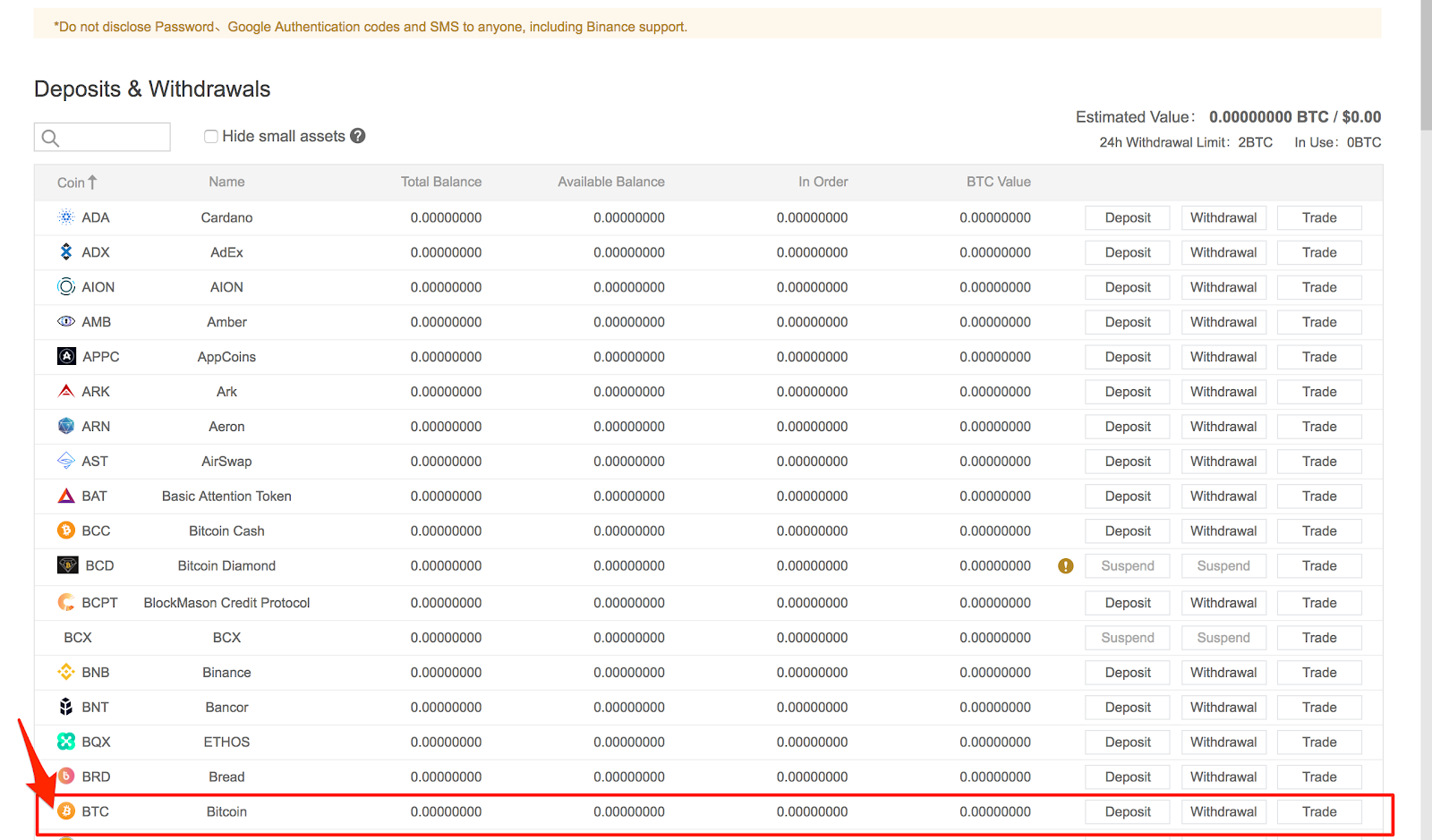Click the ARK coin icon

tap(66, 392)
